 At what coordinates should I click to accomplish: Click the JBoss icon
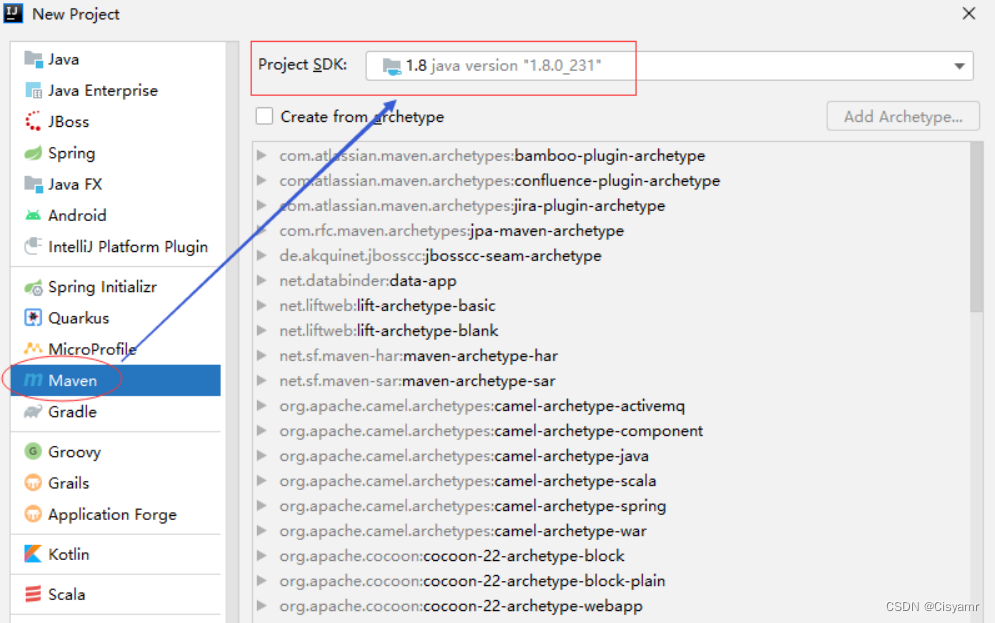click(33, 122)
